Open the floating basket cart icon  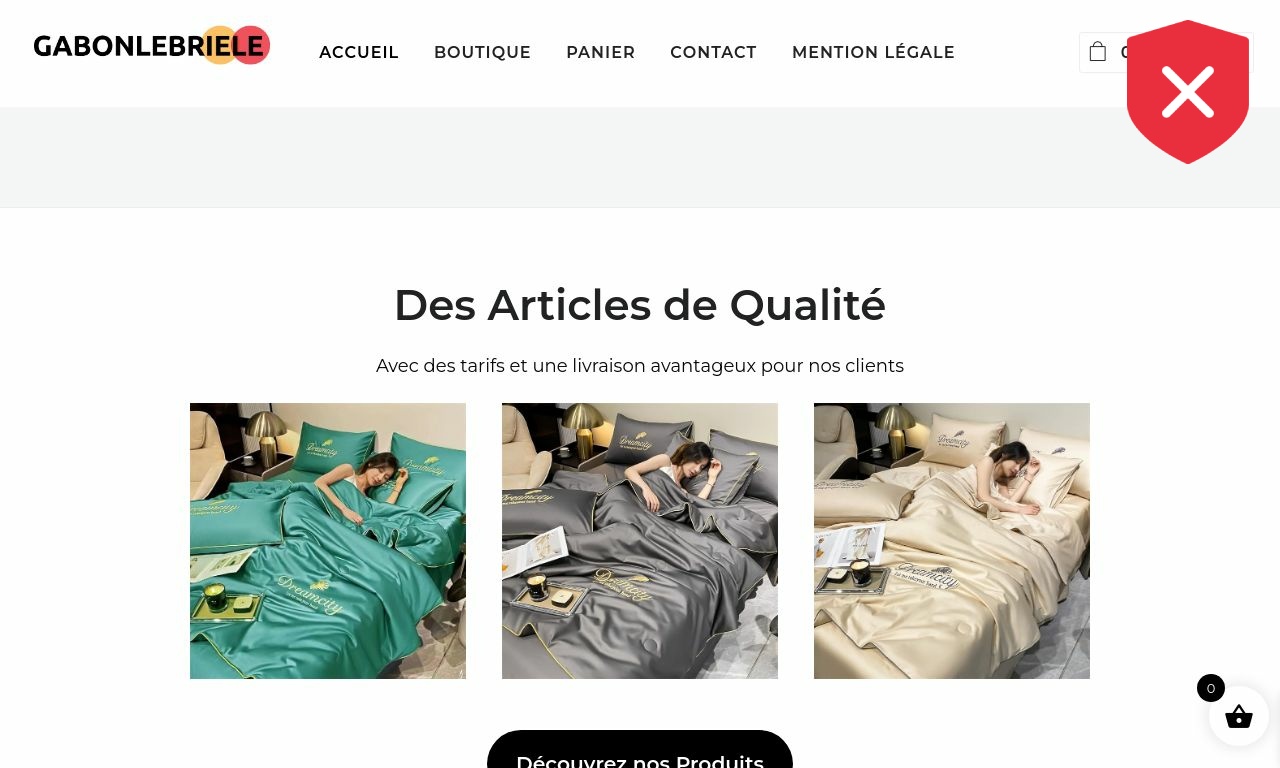[x=1239, y=716]
